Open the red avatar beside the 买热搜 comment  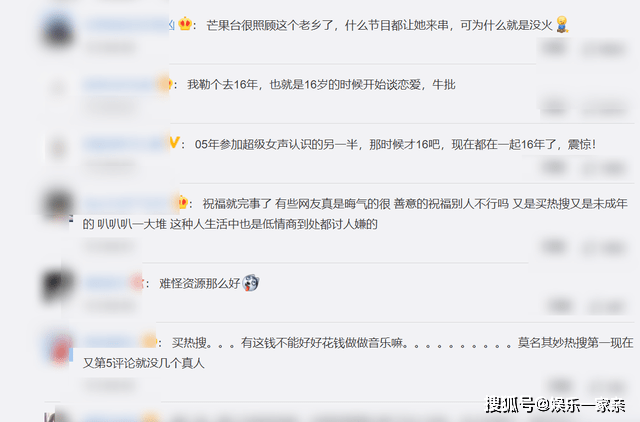coord(60,348)
